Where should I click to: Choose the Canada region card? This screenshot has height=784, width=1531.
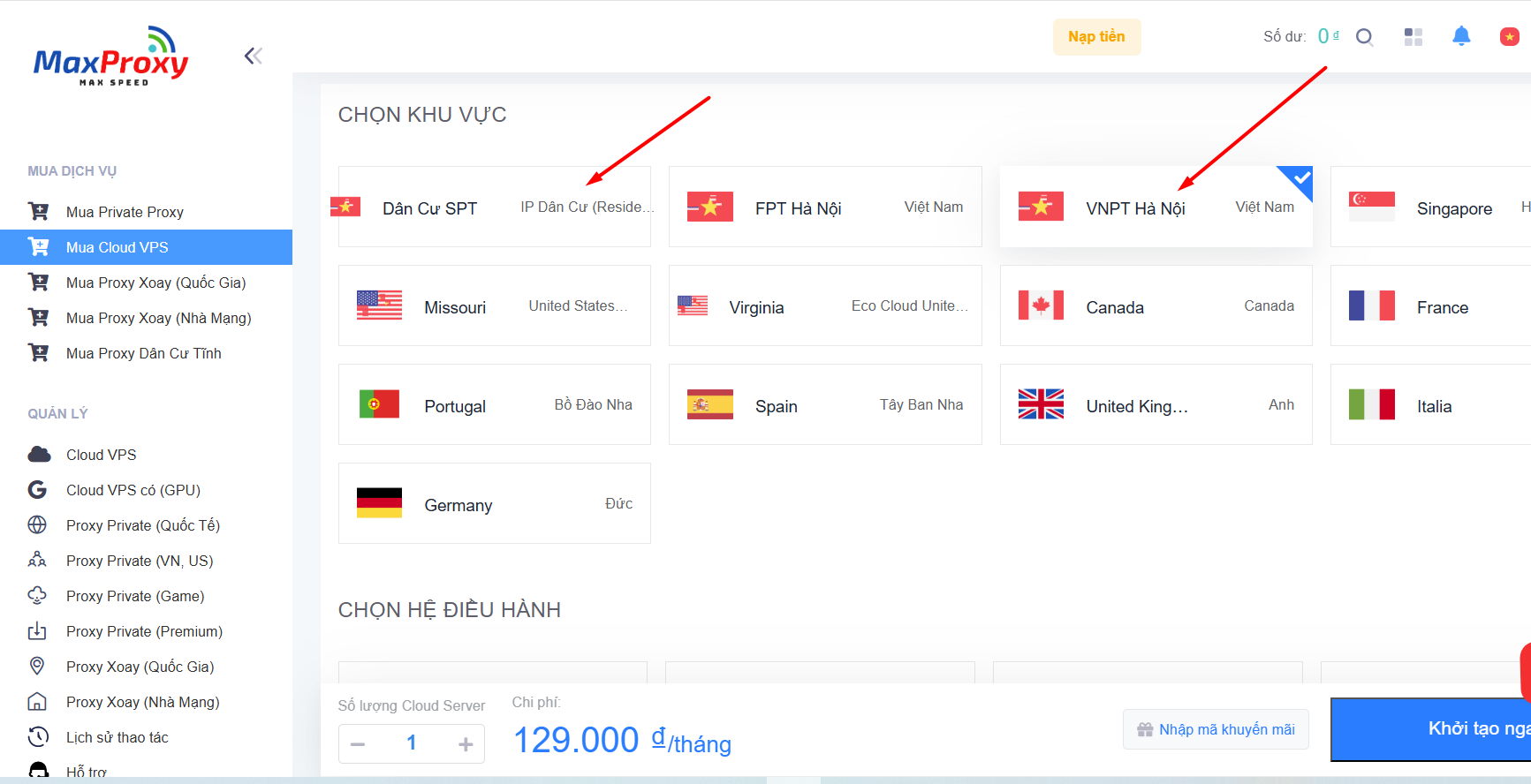coord(1156,305)
